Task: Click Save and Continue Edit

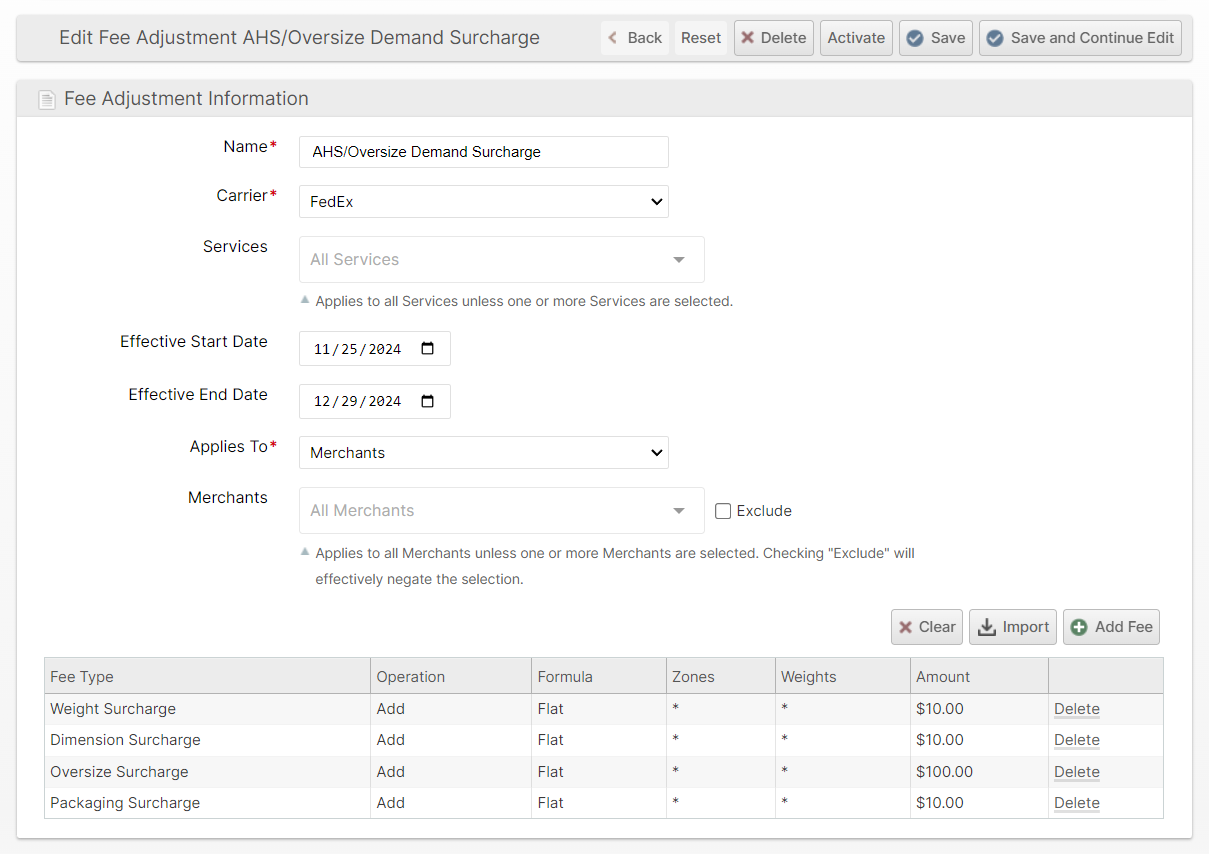Action: click(x=1080, y=38)
